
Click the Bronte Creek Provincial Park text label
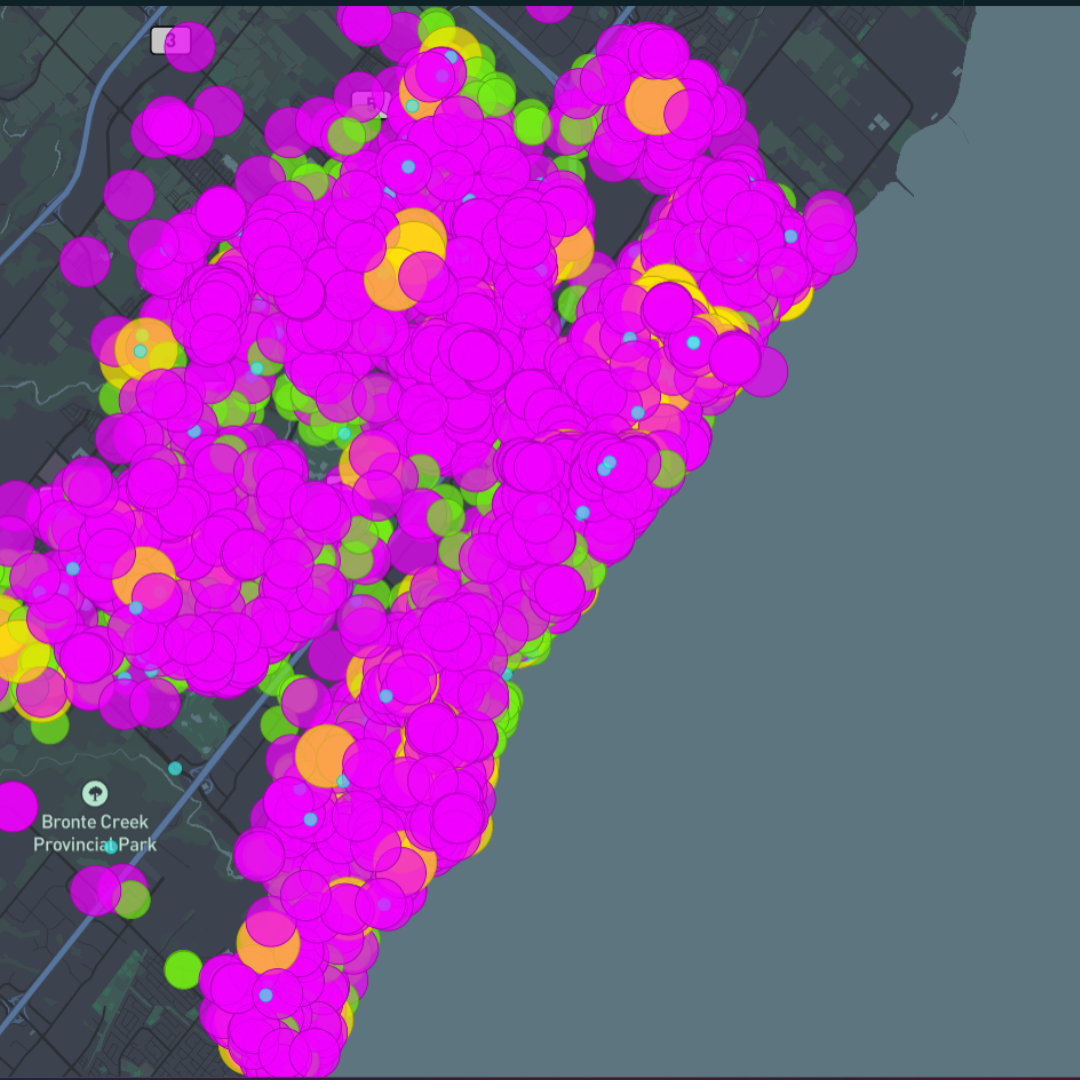pyautogui.click(x=95, y=833)
